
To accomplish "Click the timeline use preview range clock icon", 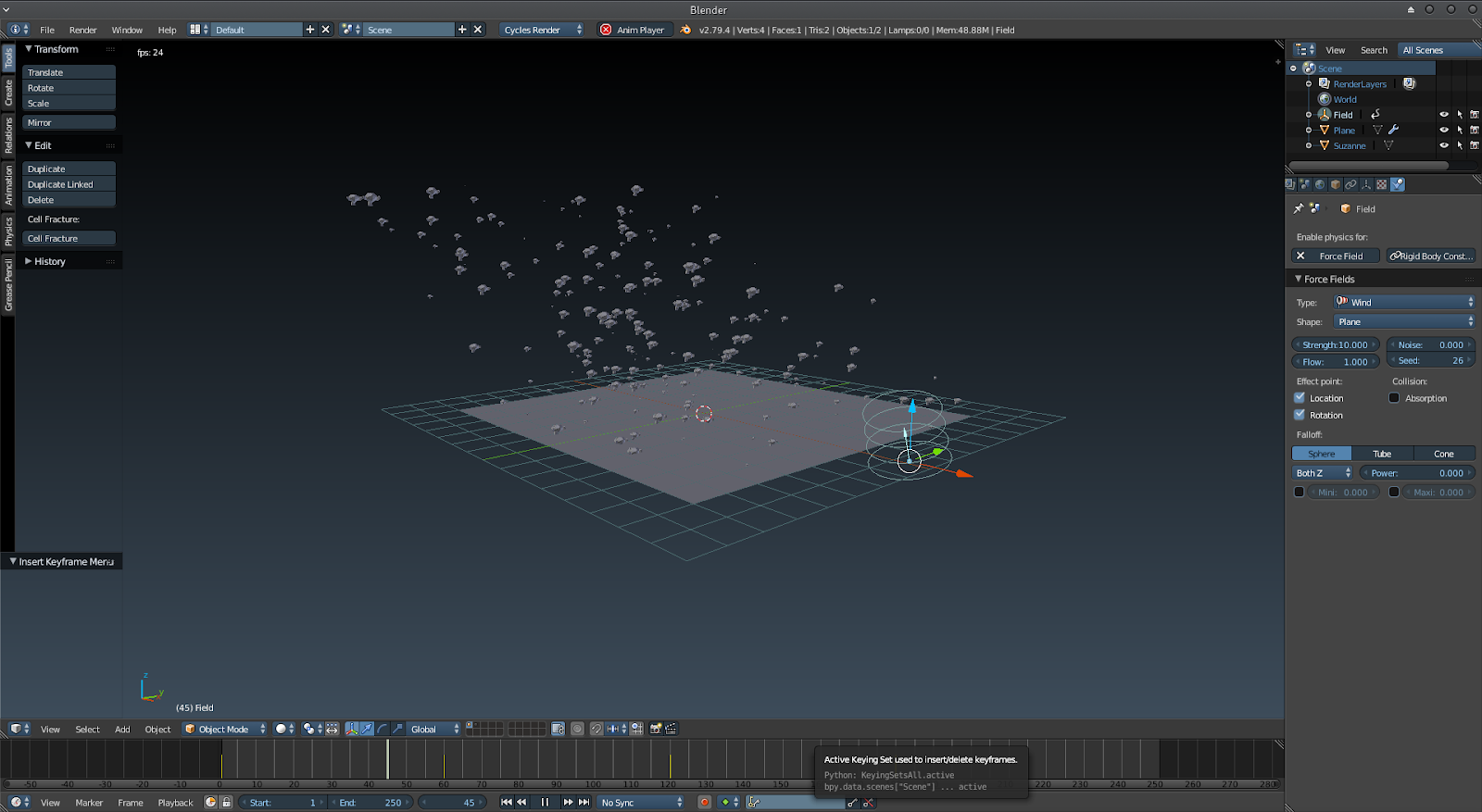I will coord(210,802).
